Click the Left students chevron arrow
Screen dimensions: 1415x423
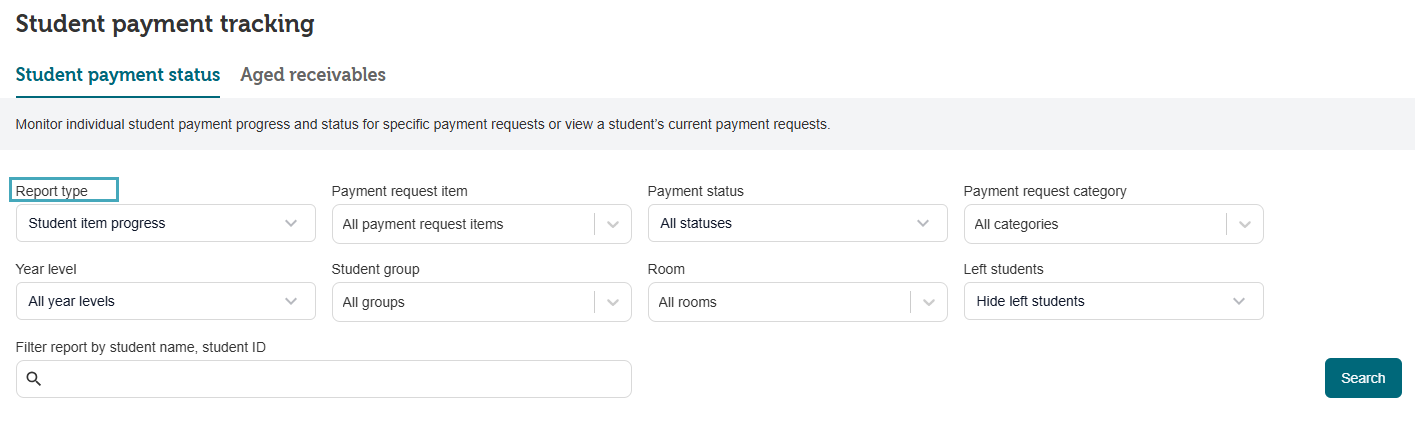click(1239, 301)
